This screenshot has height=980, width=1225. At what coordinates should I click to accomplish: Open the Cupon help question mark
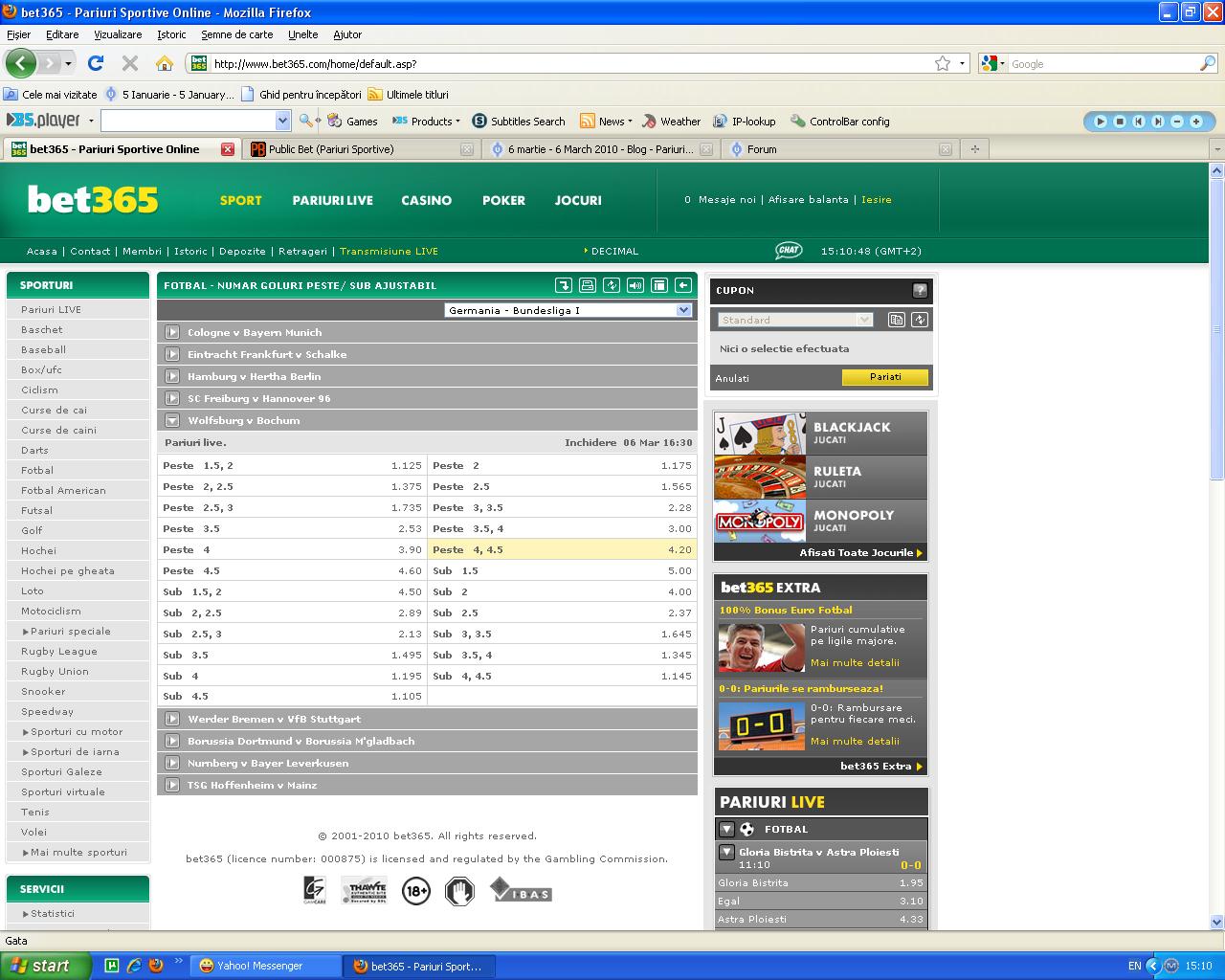920,290
